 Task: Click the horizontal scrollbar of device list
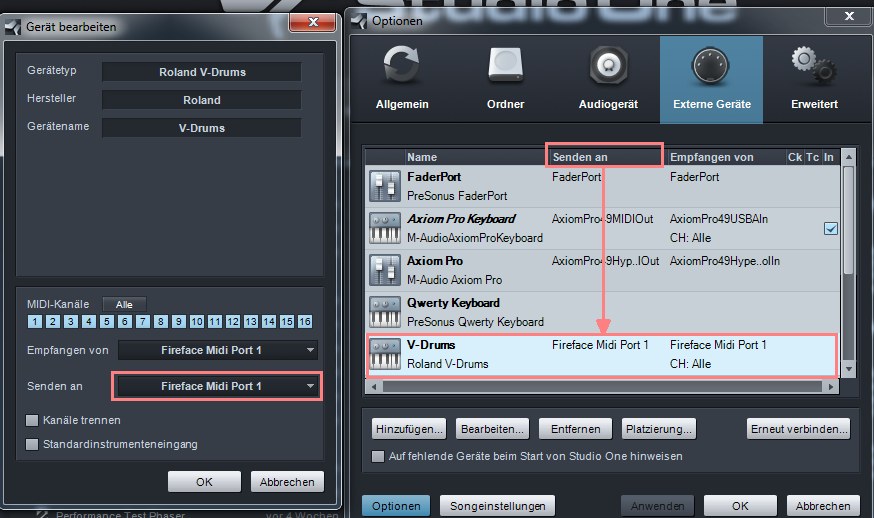[x=602, y=386]
